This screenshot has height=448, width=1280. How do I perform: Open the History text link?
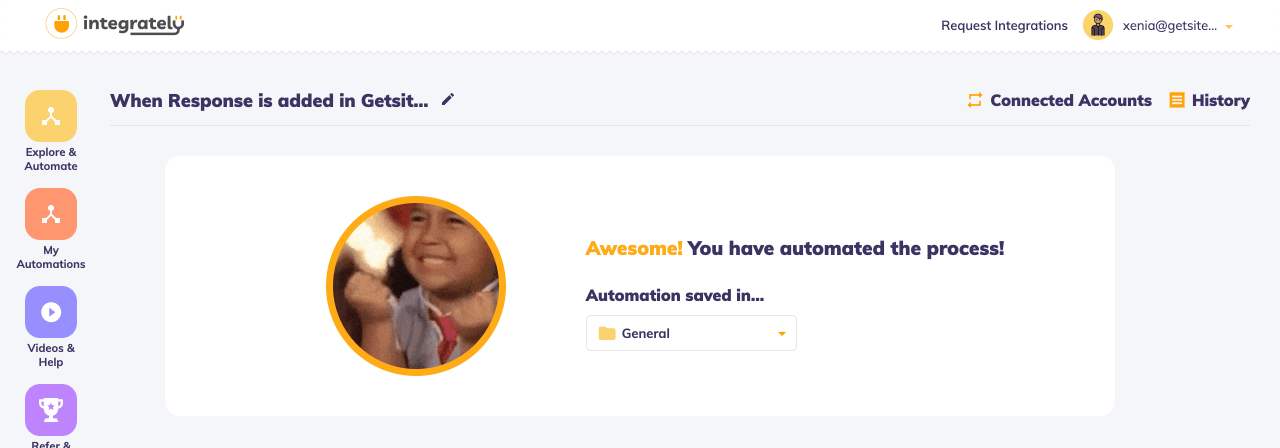[1220, 100]
